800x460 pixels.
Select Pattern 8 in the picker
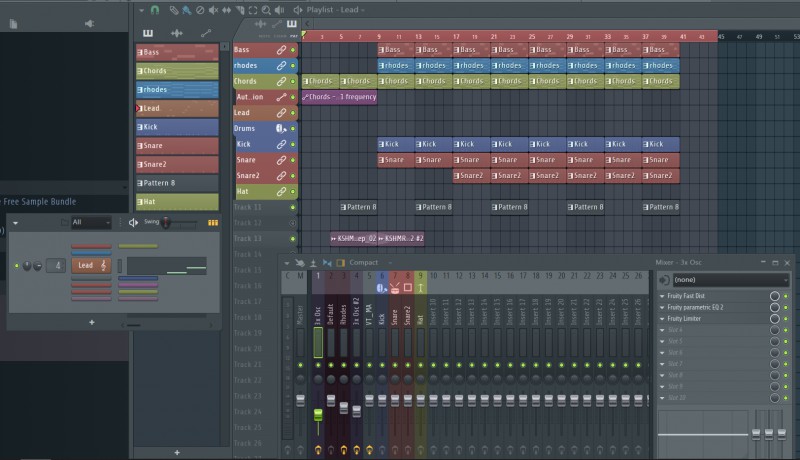click(177, 183)
